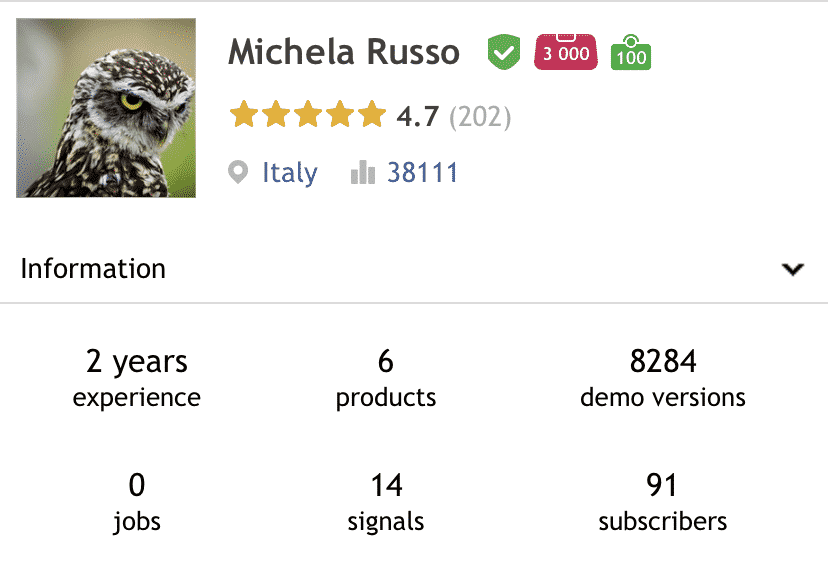The width and height of the screenshot is (828, 566).
Task: Open the Information section header
Action: pyautogui.click(x=414, y=268)
